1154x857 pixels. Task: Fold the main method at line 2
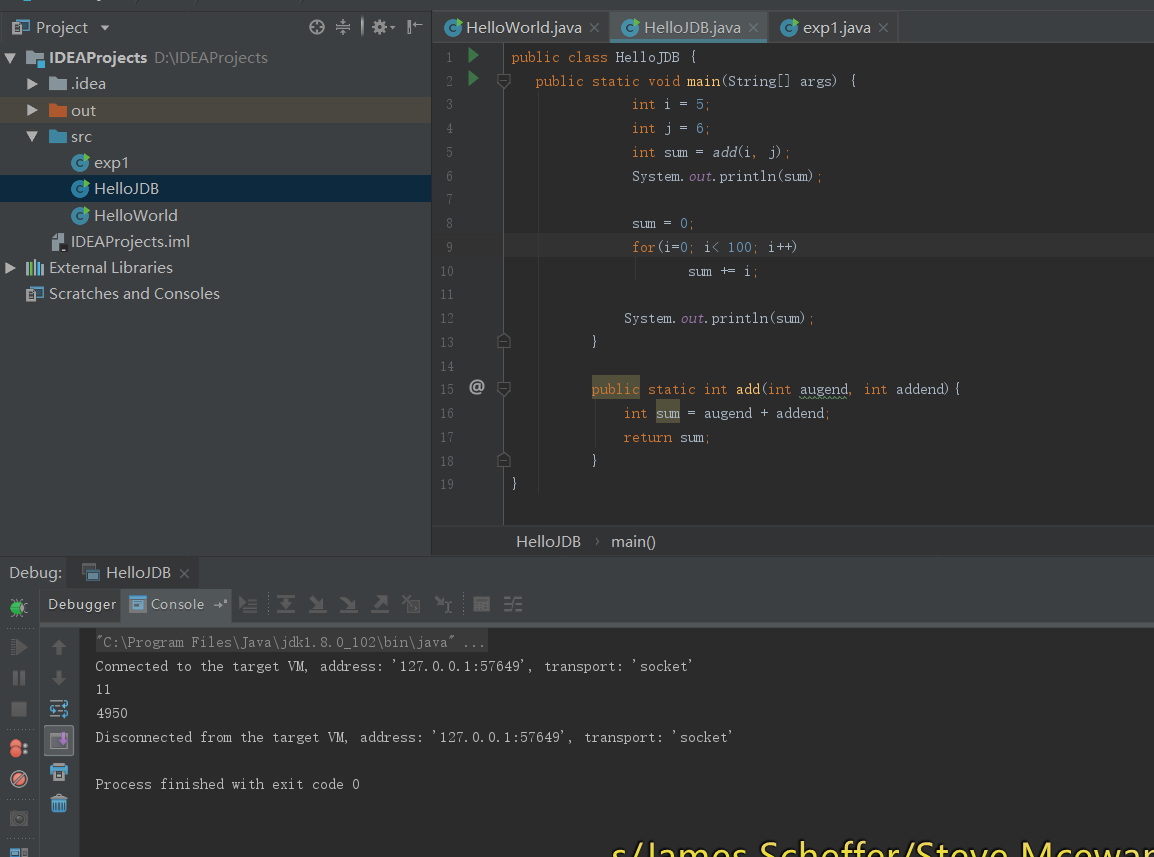504,81
